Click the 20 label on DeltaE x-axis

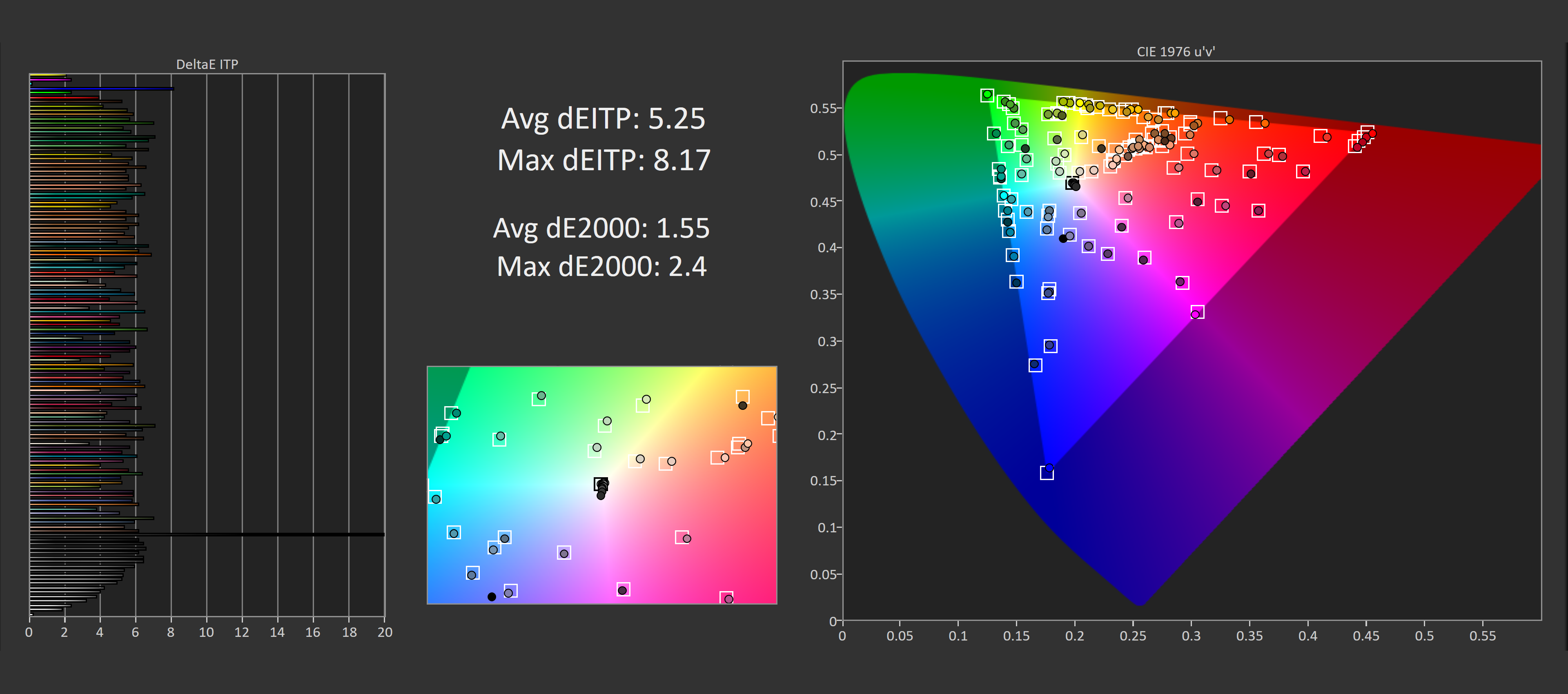385,632
